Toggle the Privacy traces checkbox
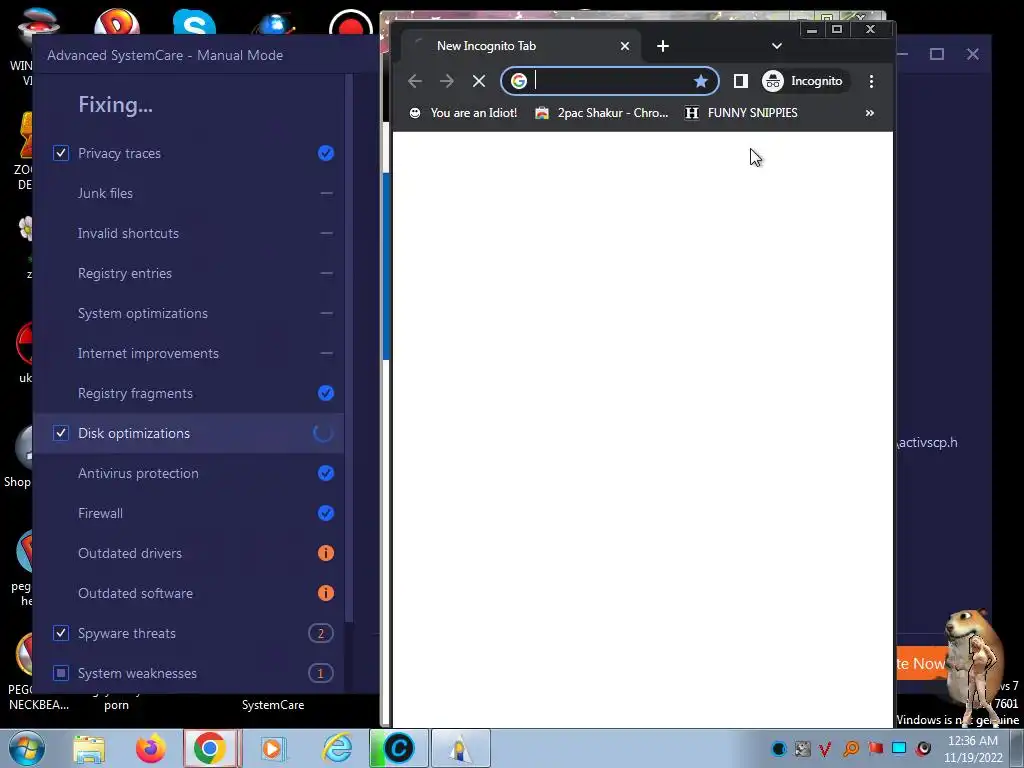 (61, 153)
